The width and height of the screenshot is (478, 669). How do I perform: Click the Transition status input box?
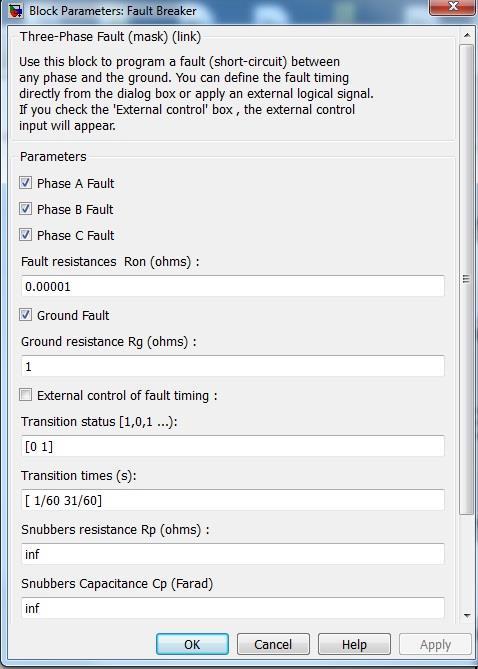233,446
